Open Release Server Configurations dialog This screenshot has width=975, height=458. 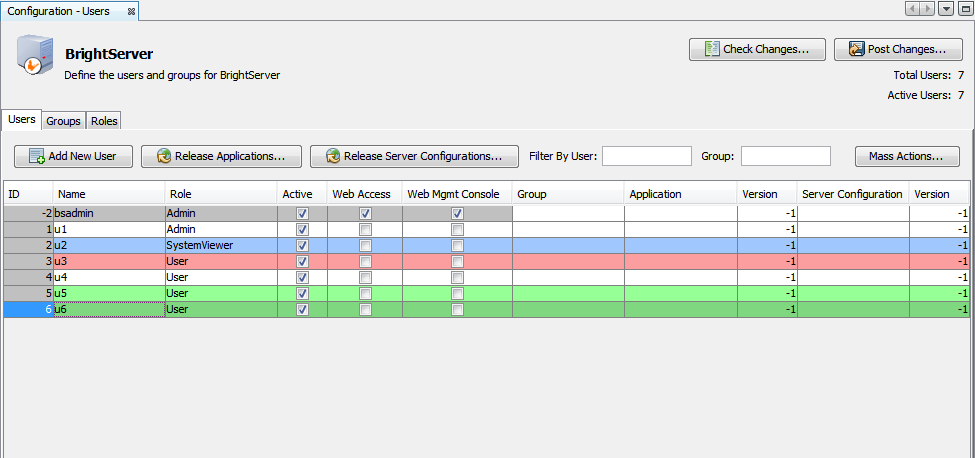point(414,156)
